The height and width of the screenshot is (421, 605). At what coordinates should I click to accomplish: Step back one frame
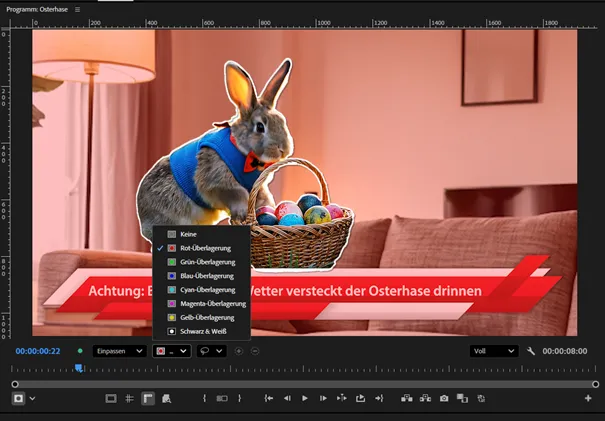tap(286, 398)
